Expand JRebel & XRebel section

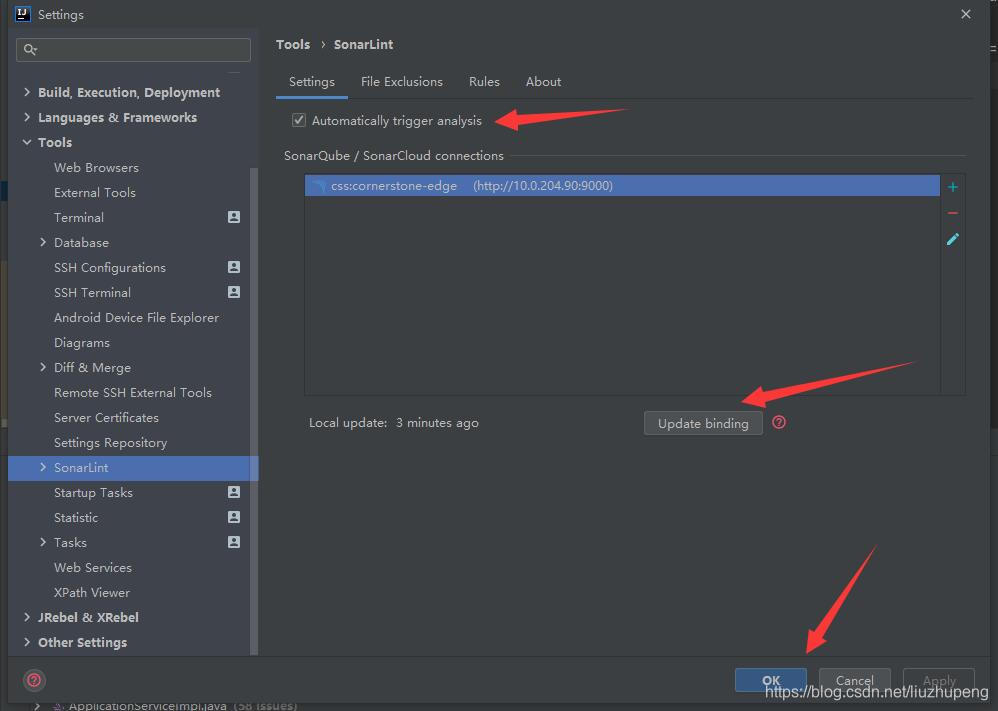tap(27, 617)
